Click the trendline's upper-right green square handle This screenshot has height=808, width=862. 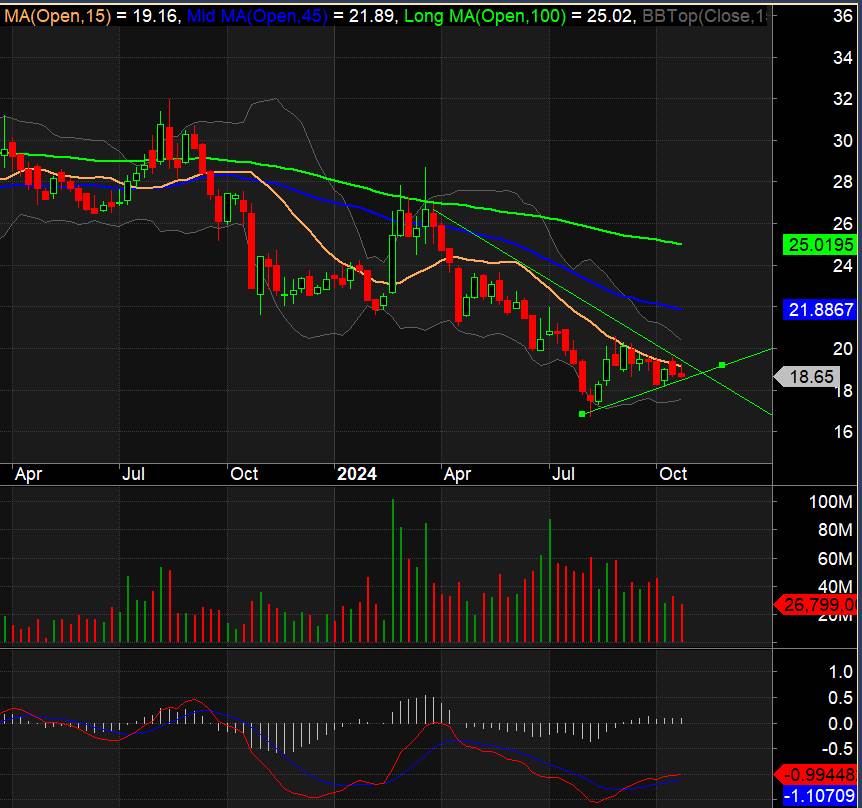tap(723, 364)
